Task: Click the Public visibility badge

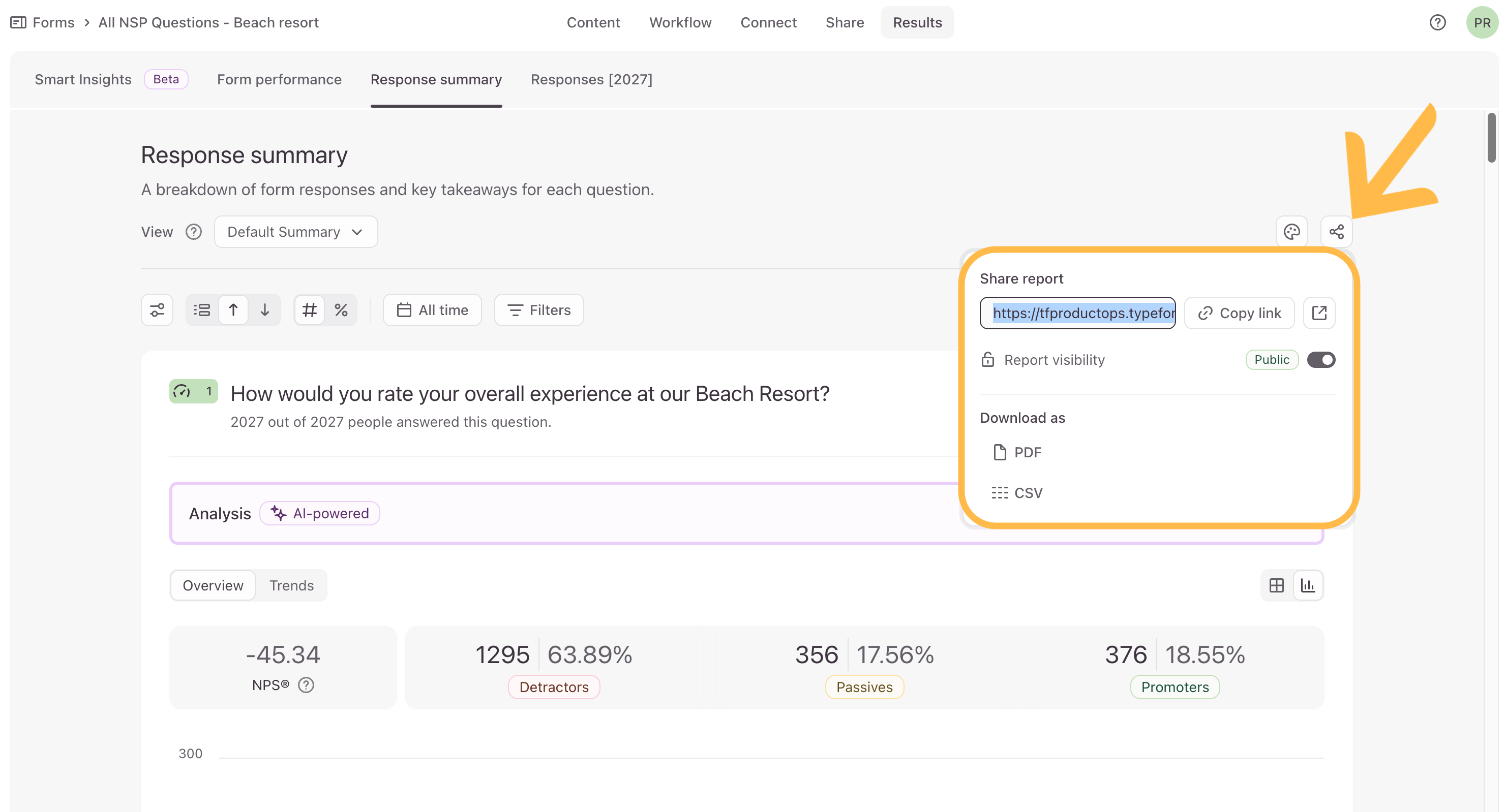Action: [1272, 360]
